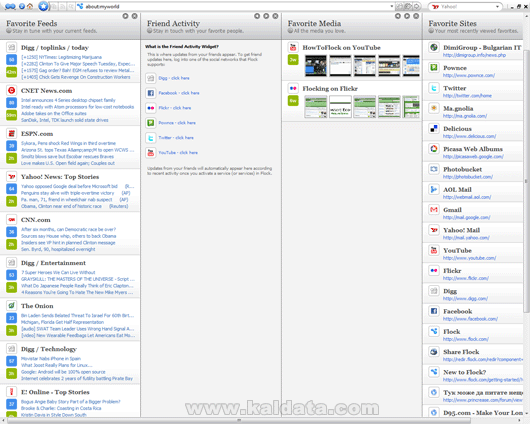Click the Delicious icon in Favorite Sites

[x=434, y=129]
